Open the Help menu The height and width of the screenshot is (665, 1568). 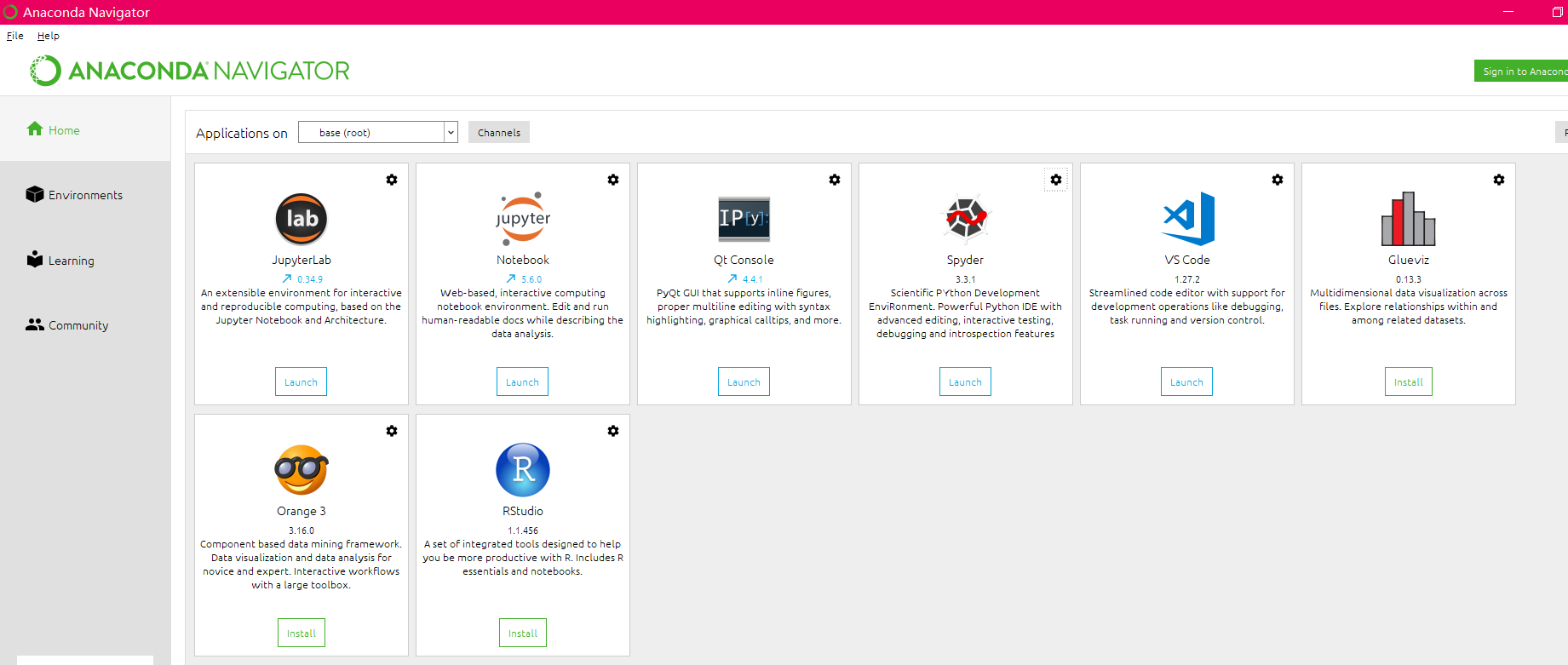49,36
